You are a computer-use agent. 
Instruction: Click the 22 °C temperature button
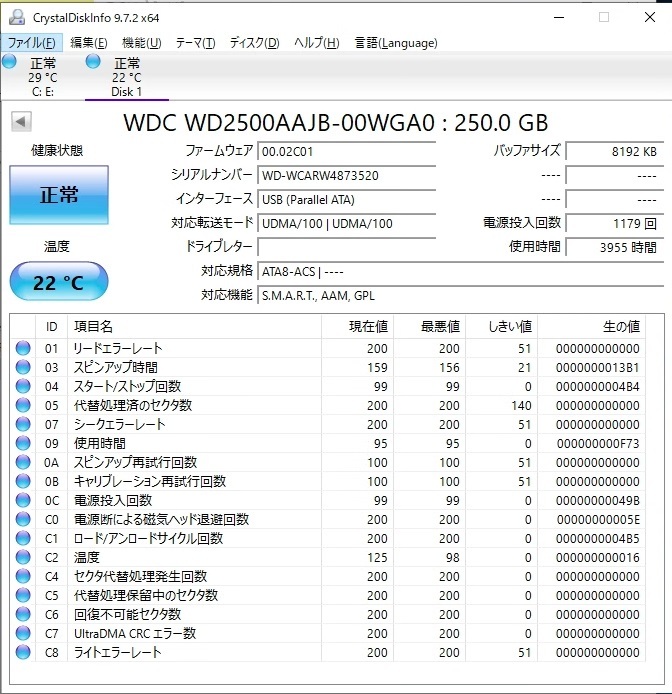coord(59,281)
